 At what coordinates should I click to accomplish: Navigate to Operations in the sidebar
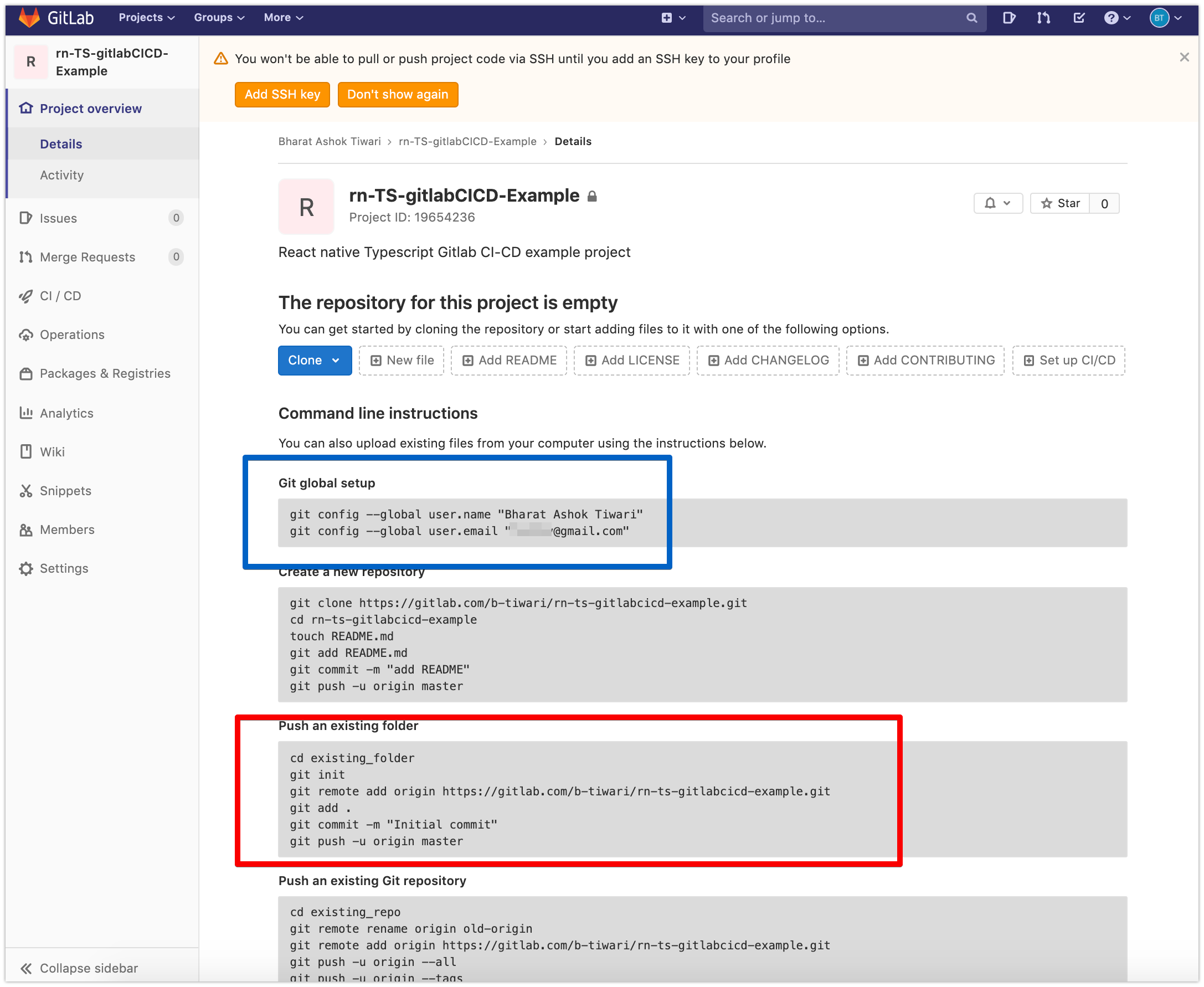pyautogui.click(x=71, y=335)
